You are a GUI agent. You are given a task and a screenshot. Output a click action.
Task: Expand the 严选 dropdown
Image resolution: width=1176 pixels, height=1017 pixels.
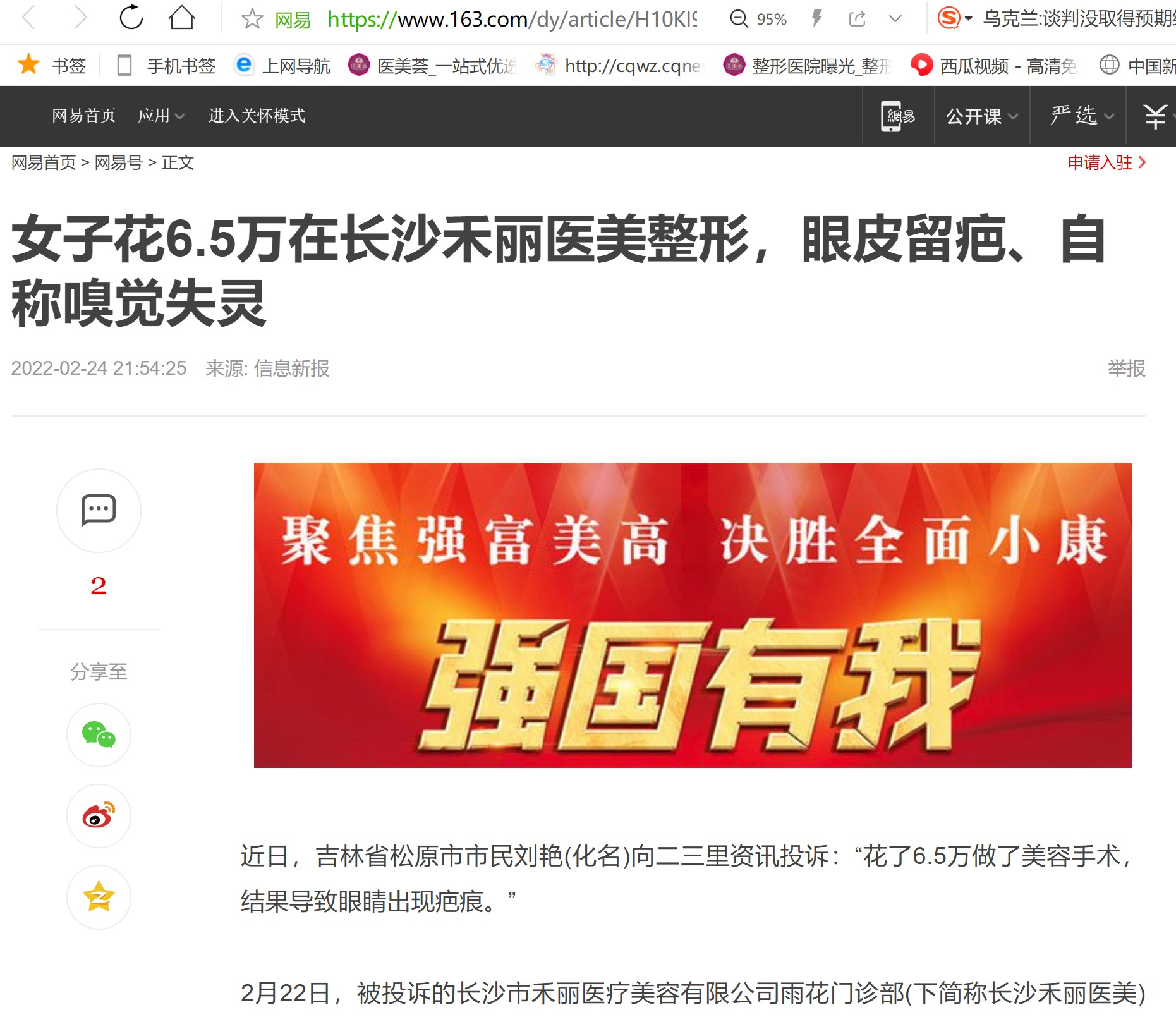pos(1081,116)
